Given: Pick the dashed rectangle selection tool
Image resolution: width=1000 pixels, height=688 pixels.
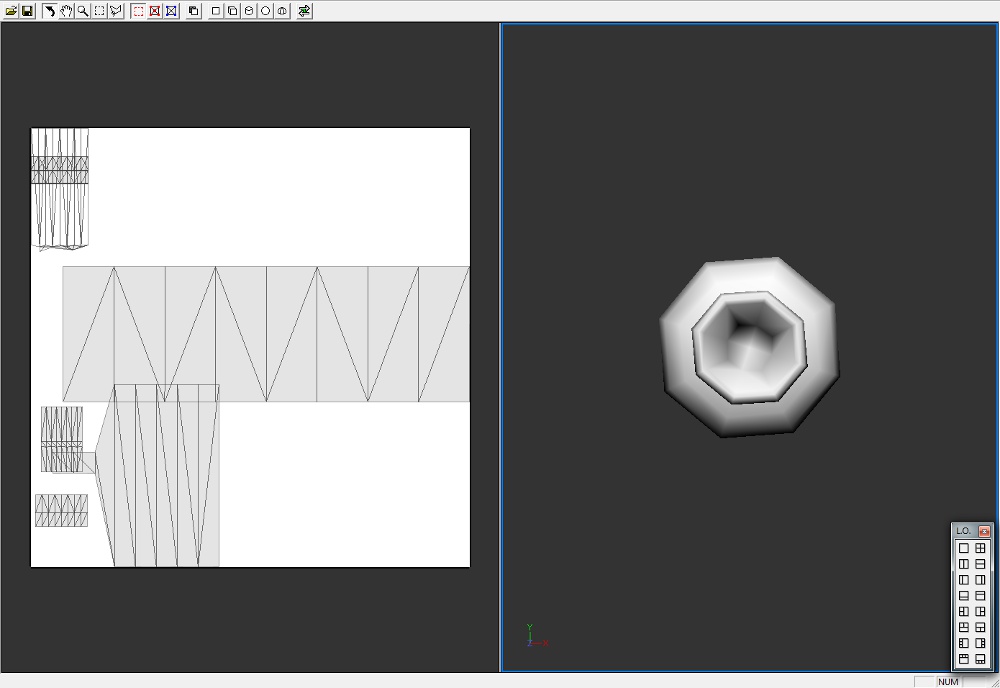Looking at the screenshot, I should click(x=99, y=11).
